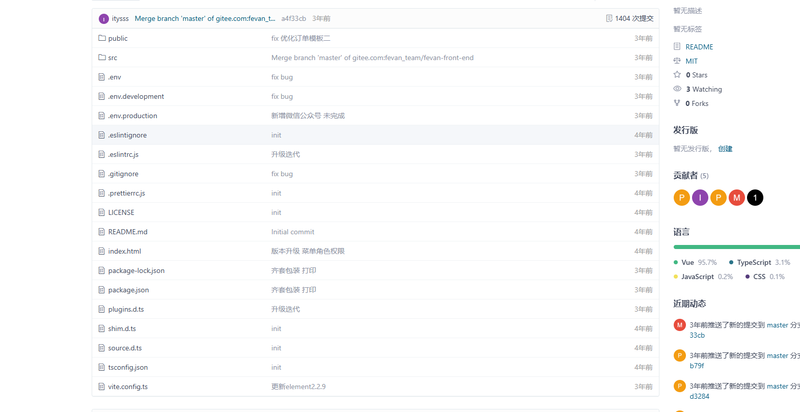800x412 pixels.
Task: Click the purple I contributor avatar
Action: pos(700,197)
